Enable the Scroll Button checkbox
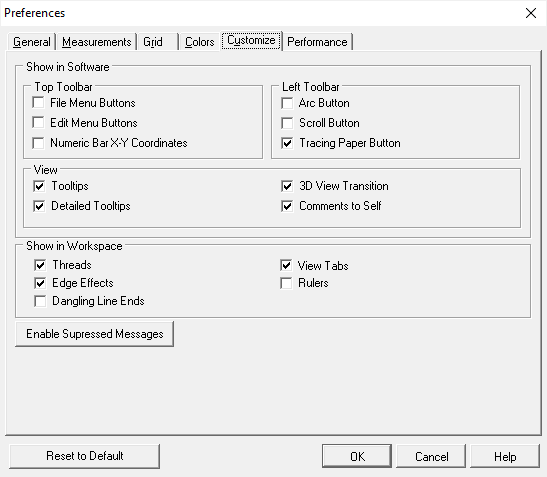The width and height of the screenshot is (547, 477). [287, 123]
